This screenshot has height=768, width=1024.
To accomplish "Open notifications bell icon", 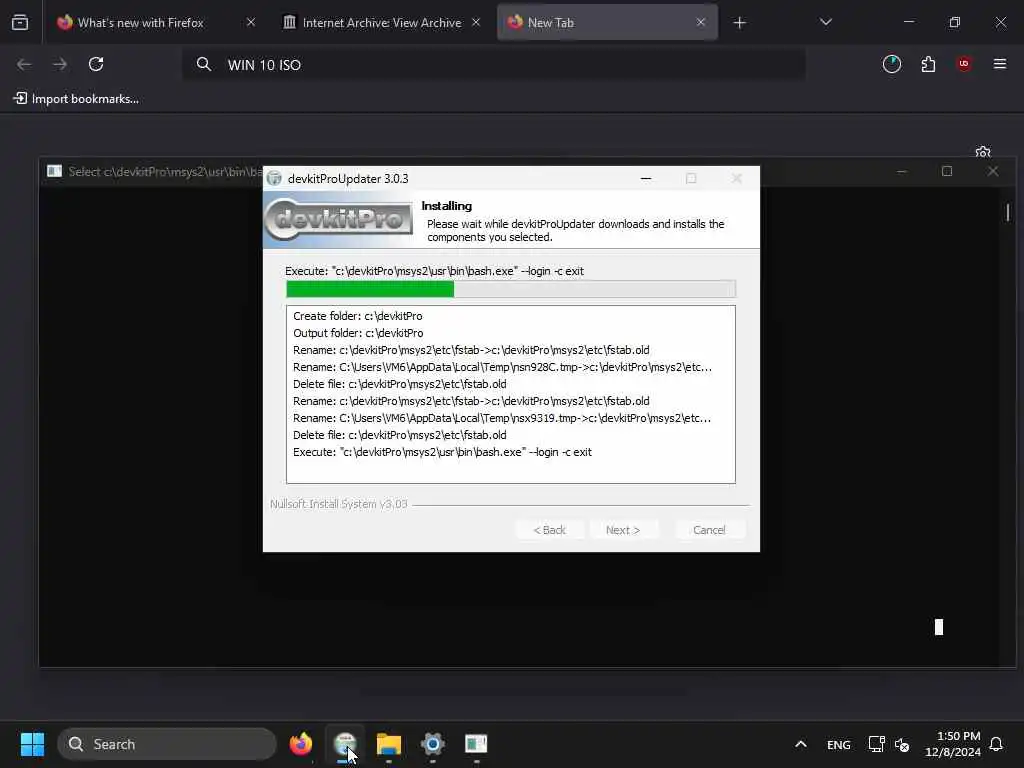I will [996, 744].
